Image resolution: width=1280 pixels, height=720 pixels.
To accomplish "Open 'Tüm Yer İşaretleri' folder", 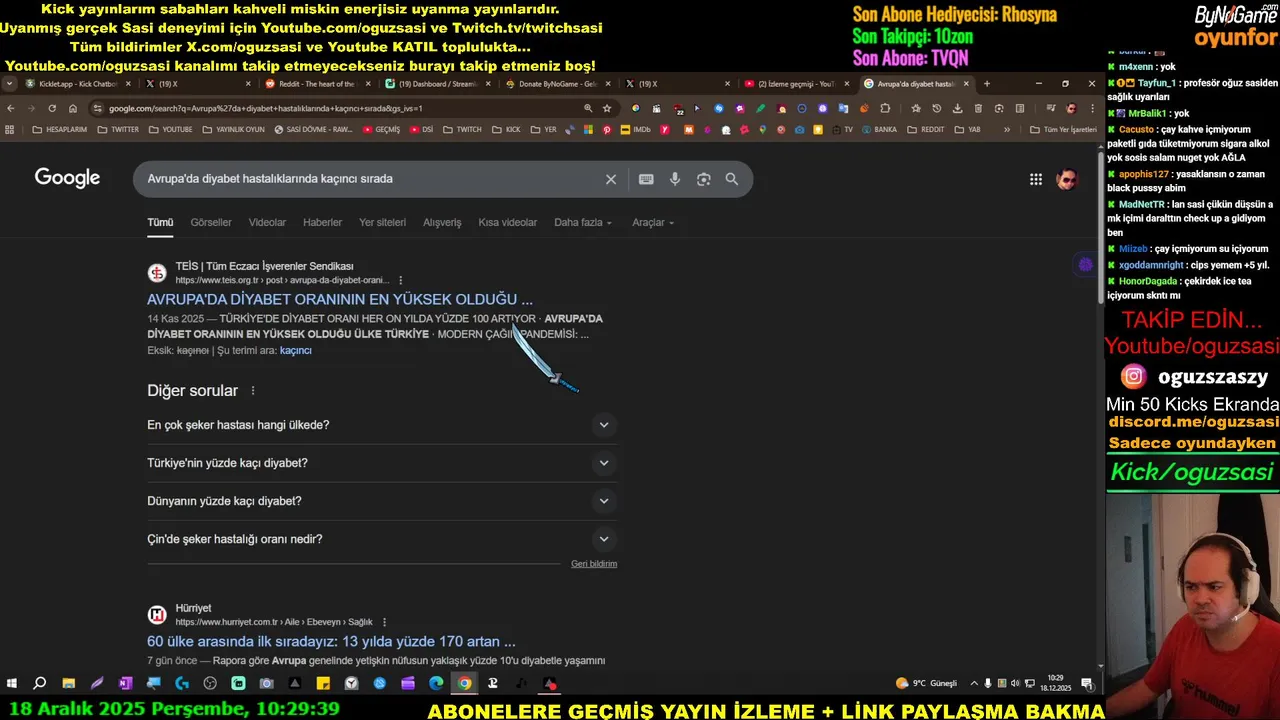I will click(x=1062, y=129).
